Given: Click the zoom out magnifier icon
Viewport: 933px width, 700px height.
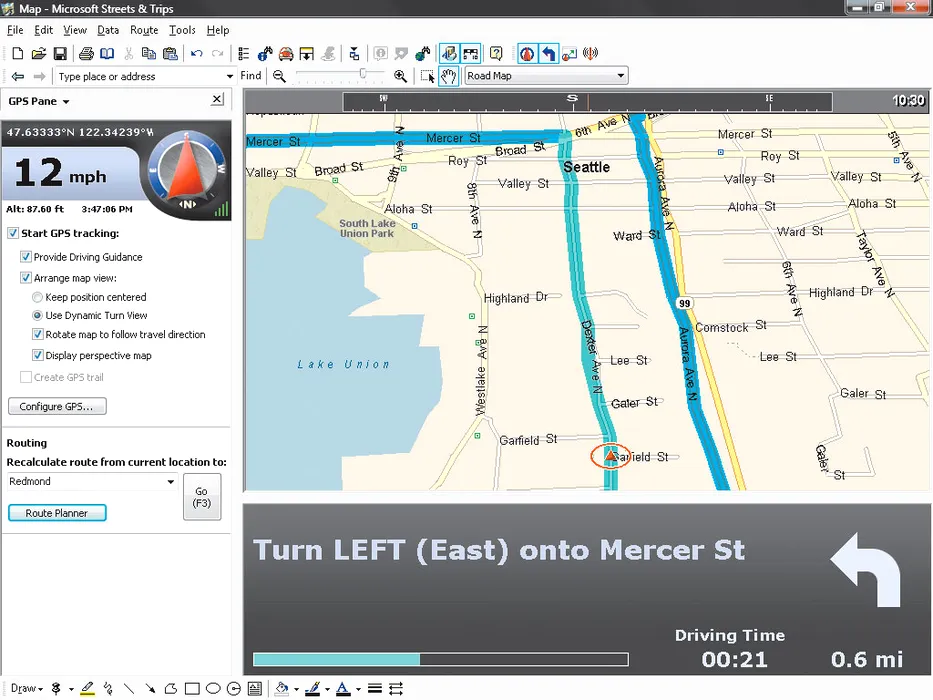Looking at the screenshot, I should pyautogui.click(x=279, y=76).
